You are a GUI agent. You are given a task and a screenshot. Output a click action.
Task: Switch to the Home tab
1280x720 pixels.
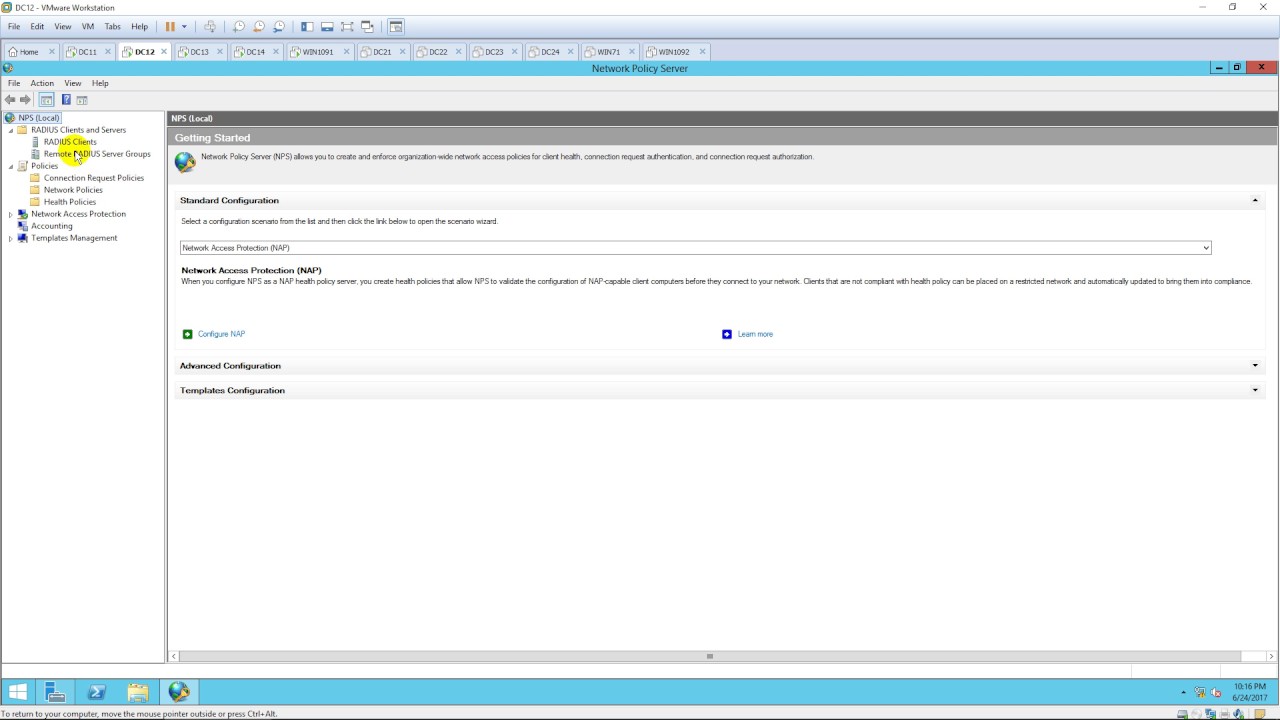click(x=29, y=52)
